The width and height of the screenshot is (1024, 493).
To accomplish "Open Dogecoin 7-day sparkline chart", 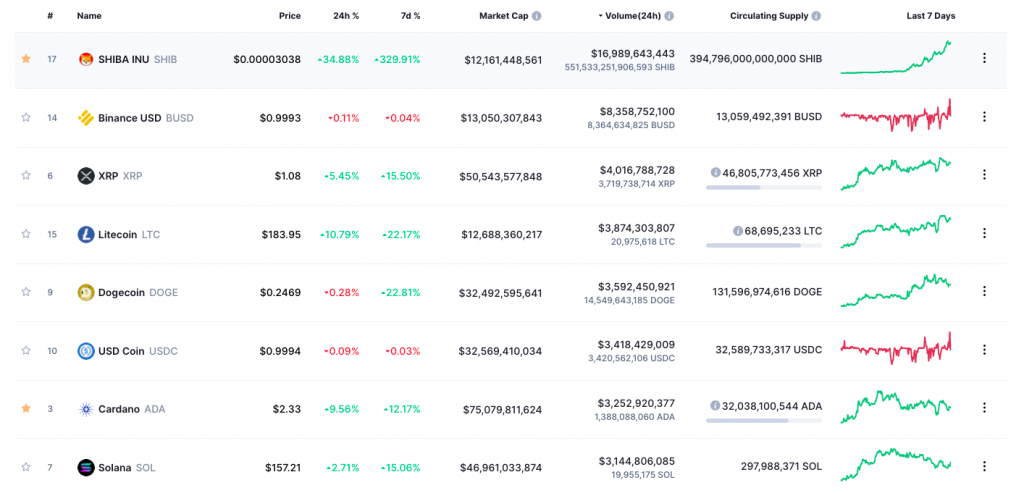I will point(896,291).
